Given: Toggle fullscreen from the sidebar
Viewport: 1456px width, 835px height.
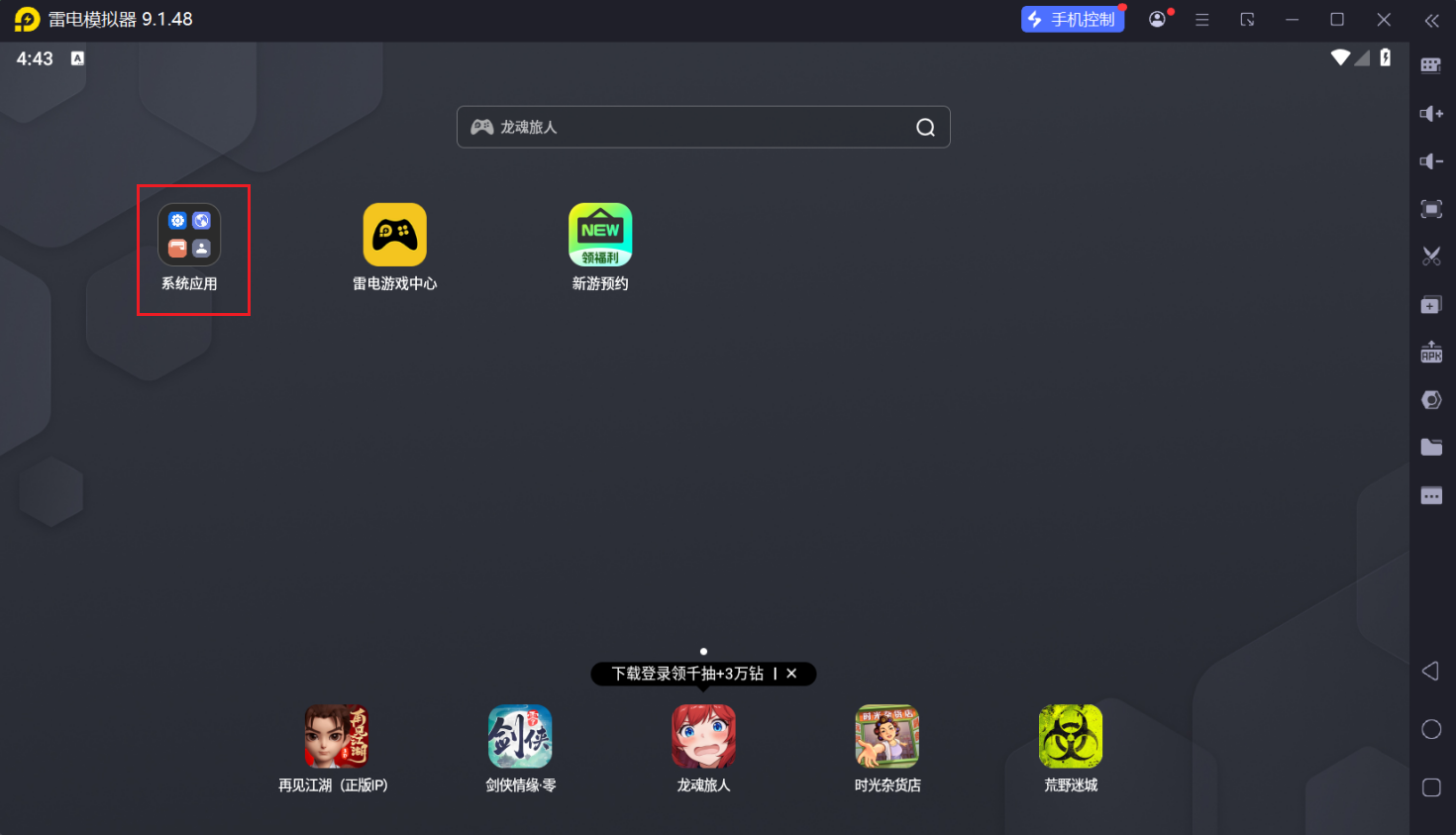Looking at the screenshot, I should 1431,208.
